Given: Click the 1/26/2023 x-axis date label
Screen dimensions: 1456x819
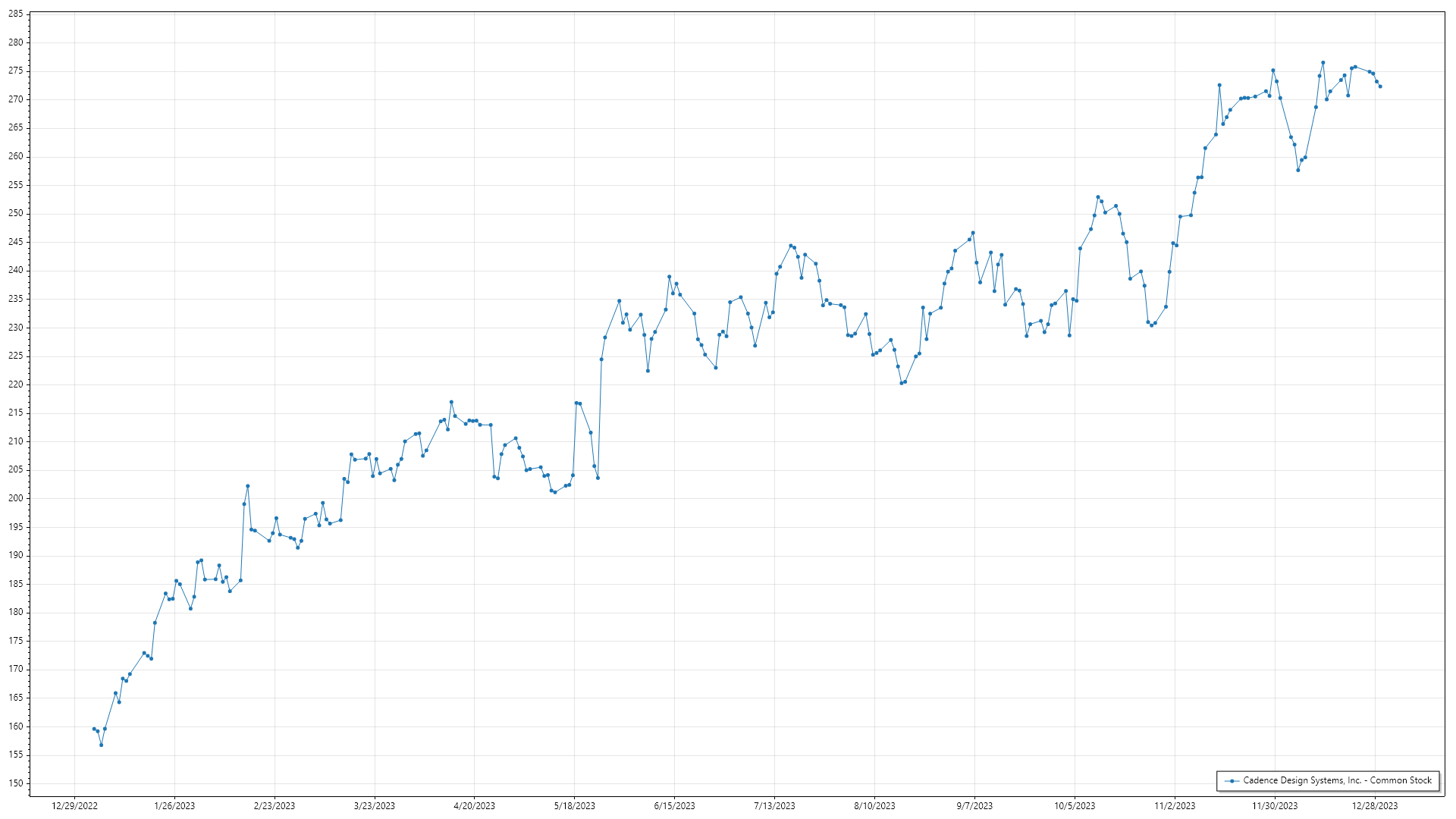Looking at the screenshot, I should coord(174,806).
